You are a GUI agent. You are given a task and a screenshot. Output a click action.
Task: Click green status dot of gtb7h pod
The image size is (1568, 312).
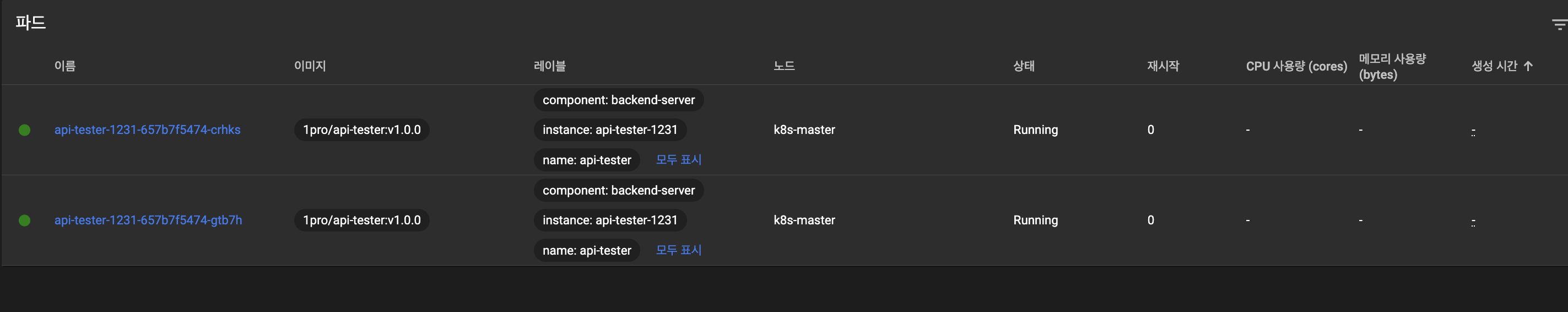tap(24, 220)
